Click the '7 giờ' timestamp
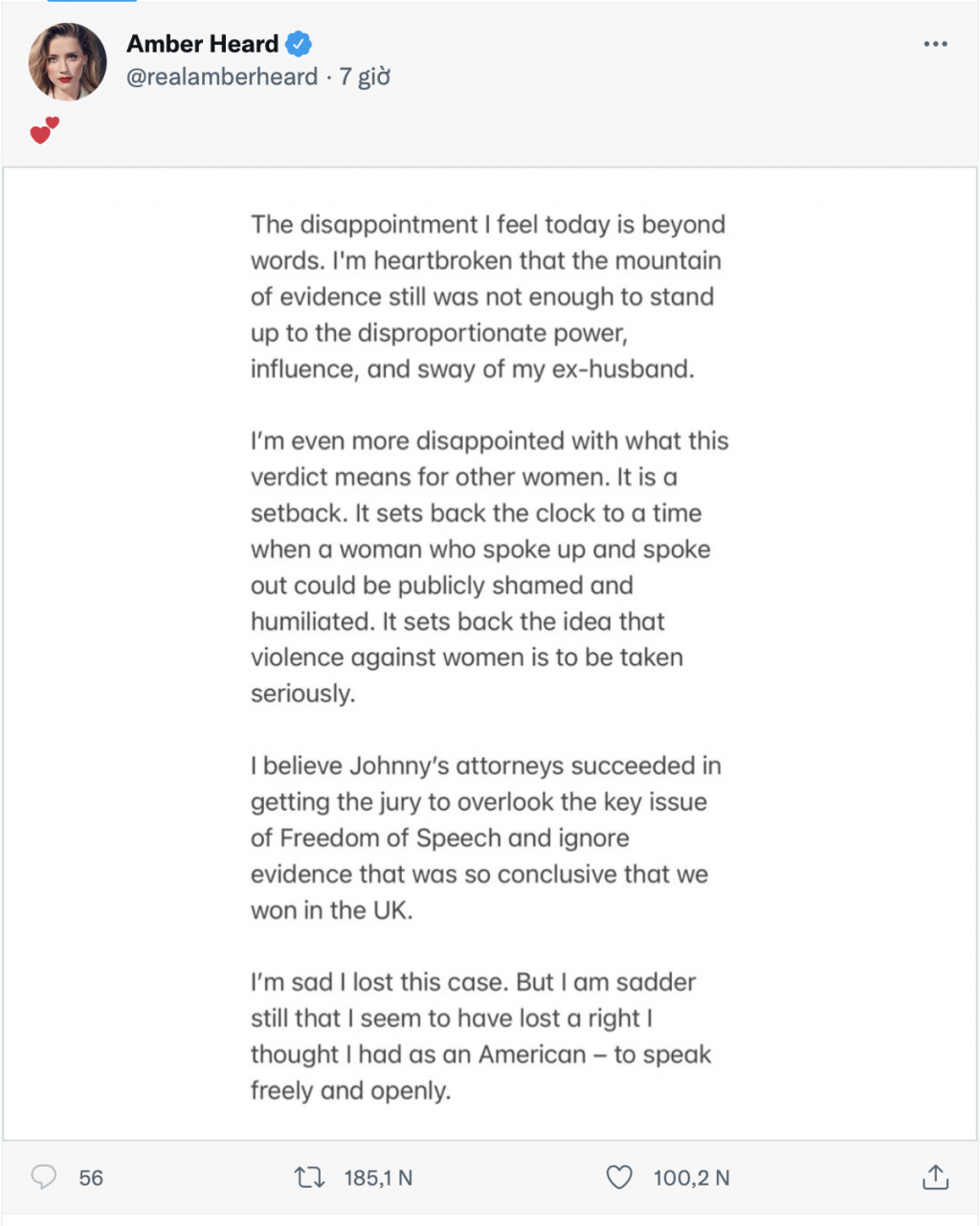Image resolution: width=980 pixels, height=1226 pixels. [365, 77]
